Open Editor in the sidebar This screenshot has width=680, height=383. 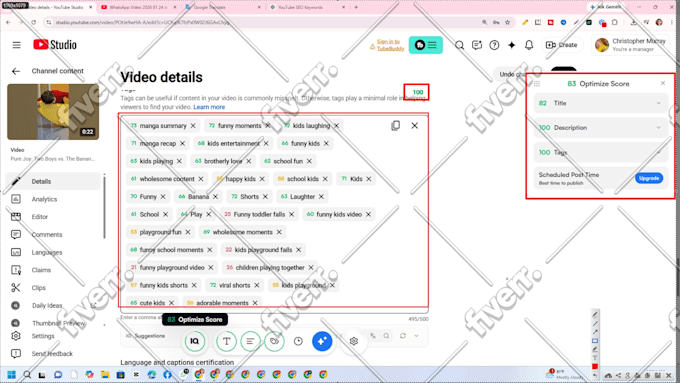point(54,217)
